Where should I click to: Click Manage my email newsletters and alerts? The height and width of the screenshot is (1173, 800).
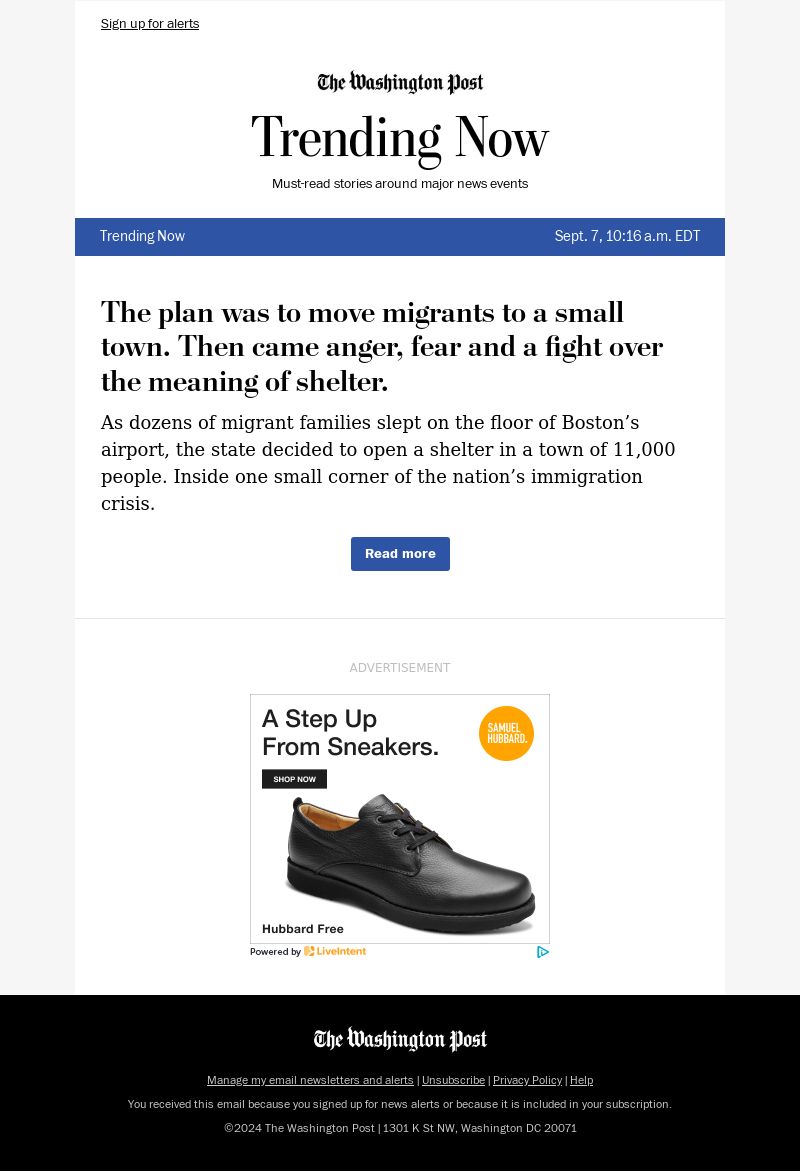(310, 1080)
